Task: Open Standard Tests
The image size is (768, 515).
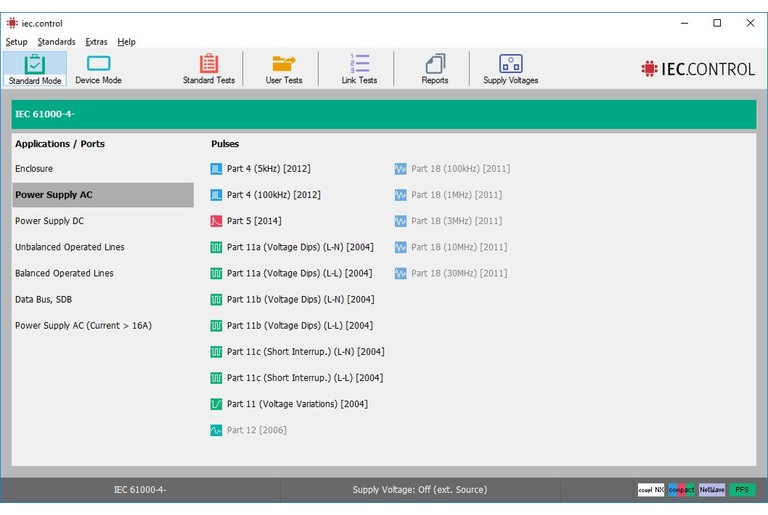Action: point(209,69)
